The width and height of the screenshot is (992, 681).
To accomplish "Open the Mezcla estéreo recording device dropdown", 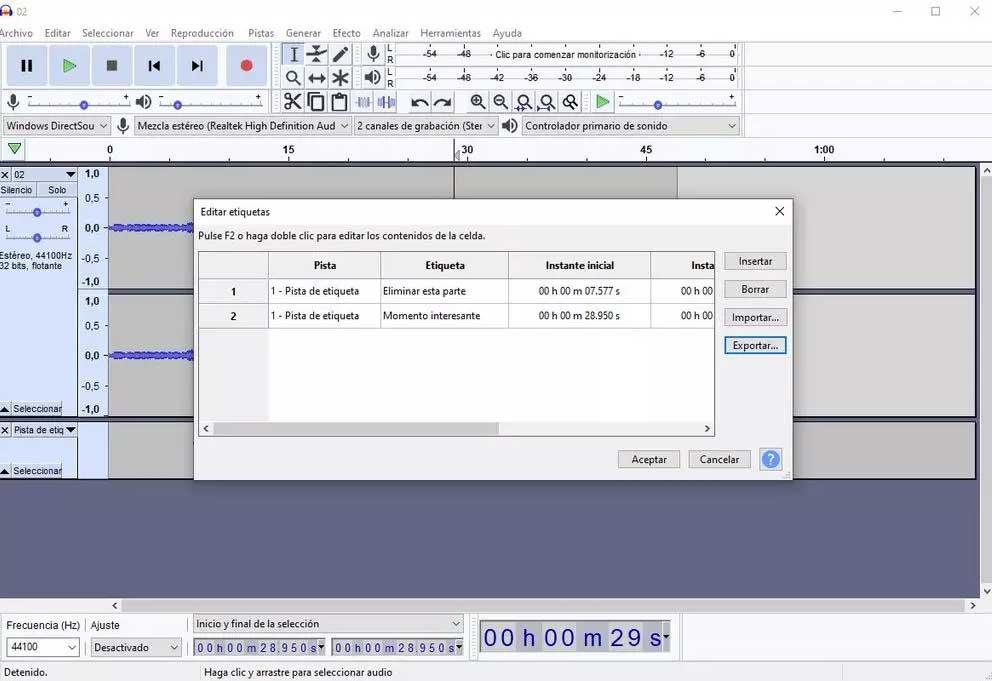I will click(242, 126).
